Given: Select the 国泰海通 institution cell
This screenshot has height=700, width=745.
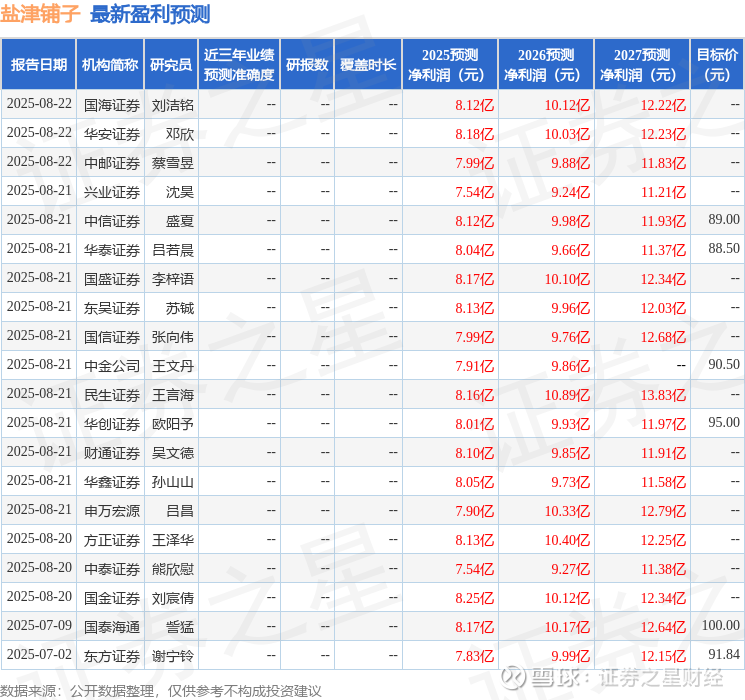Looking at the screenshot, I should click(112, 627).
